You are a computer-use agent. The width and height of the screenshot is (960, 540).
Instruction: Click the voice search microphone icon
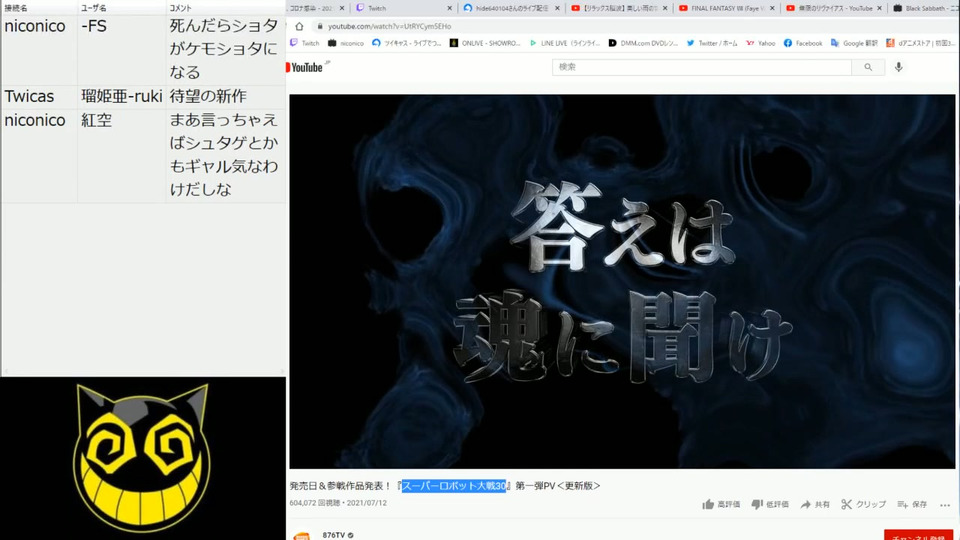pyautogui.click(x=898, y=67)
